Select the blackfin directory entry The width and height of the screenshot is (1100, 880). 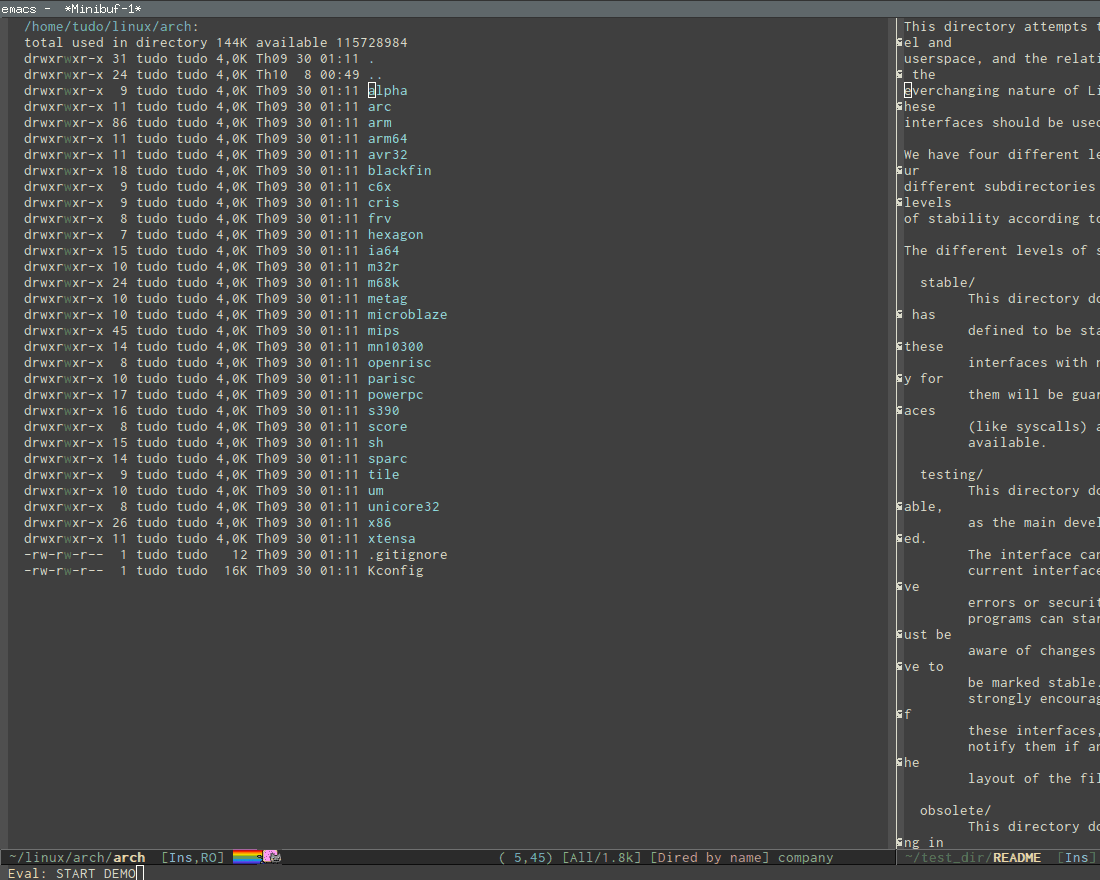coord(399,170)
